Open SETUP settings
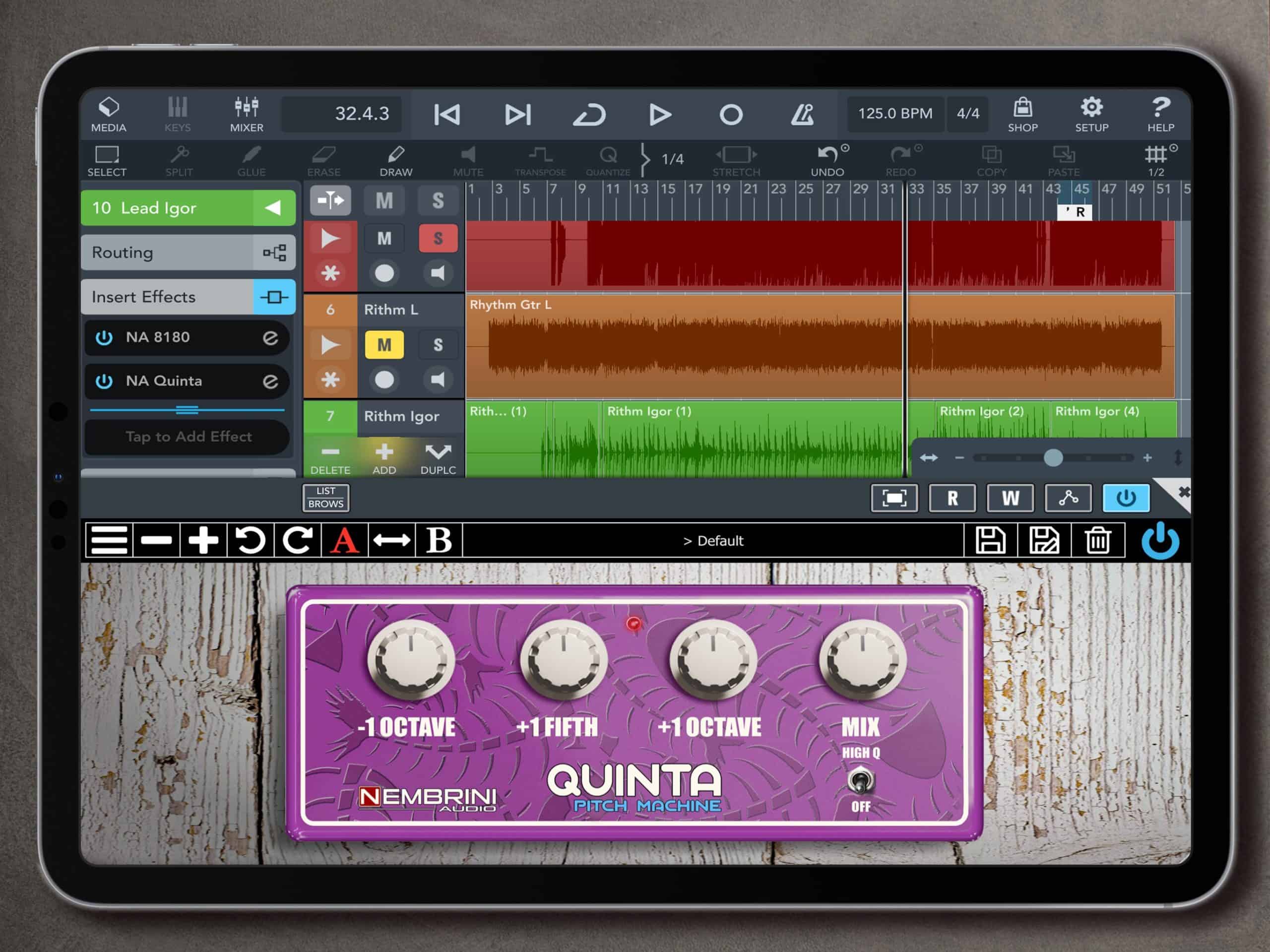The height and width of the screenshot is (952, 1270). [1091, 114]
